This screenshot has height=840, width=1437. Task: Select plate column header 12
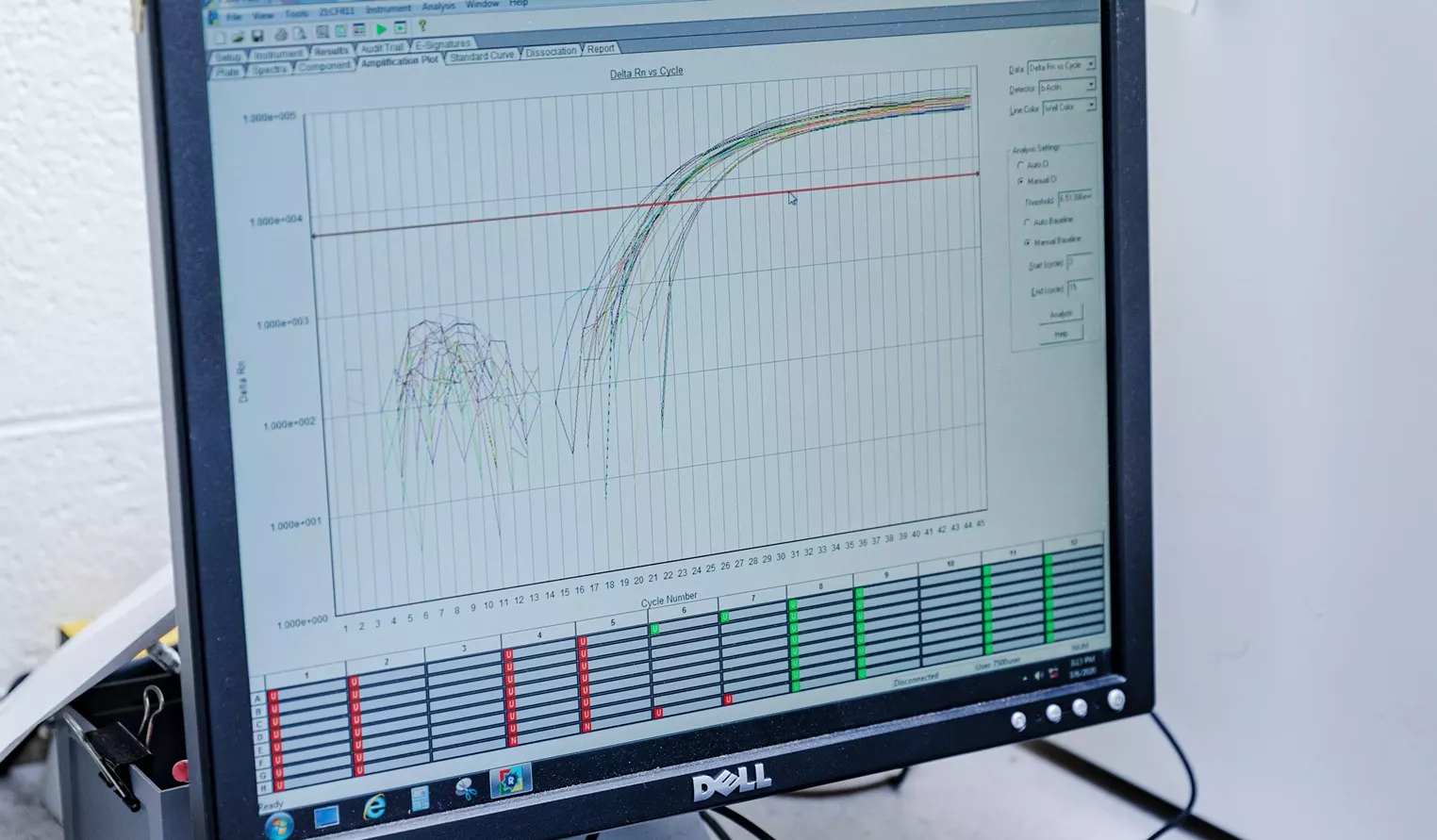pos(1073,542)
